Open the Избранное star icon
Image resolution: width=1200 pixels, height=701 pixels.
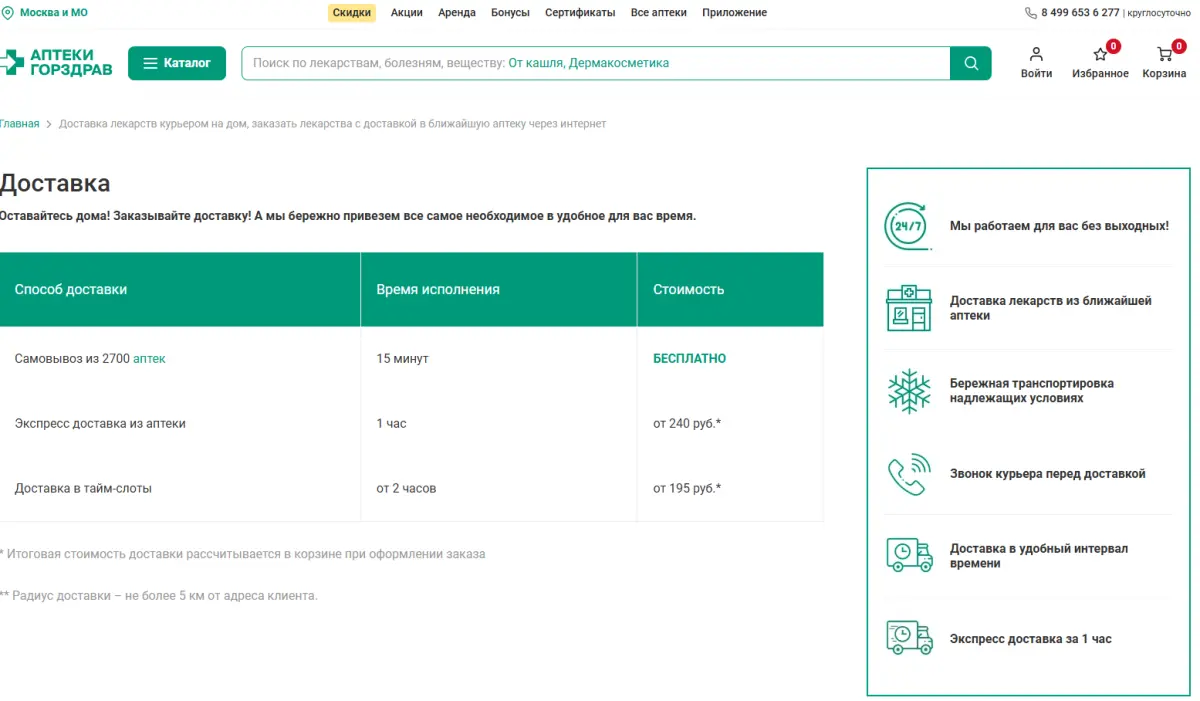pyautogui.click(x=1100, y=54)
